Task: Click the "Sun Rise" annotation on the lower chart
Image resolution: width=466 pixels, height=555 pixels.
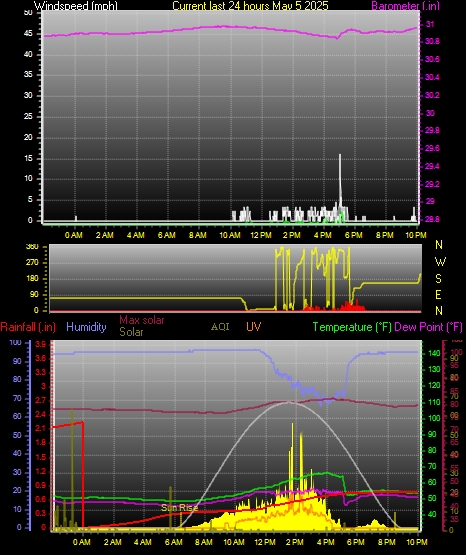Action: pyautogui.click(x=179, y=508)
